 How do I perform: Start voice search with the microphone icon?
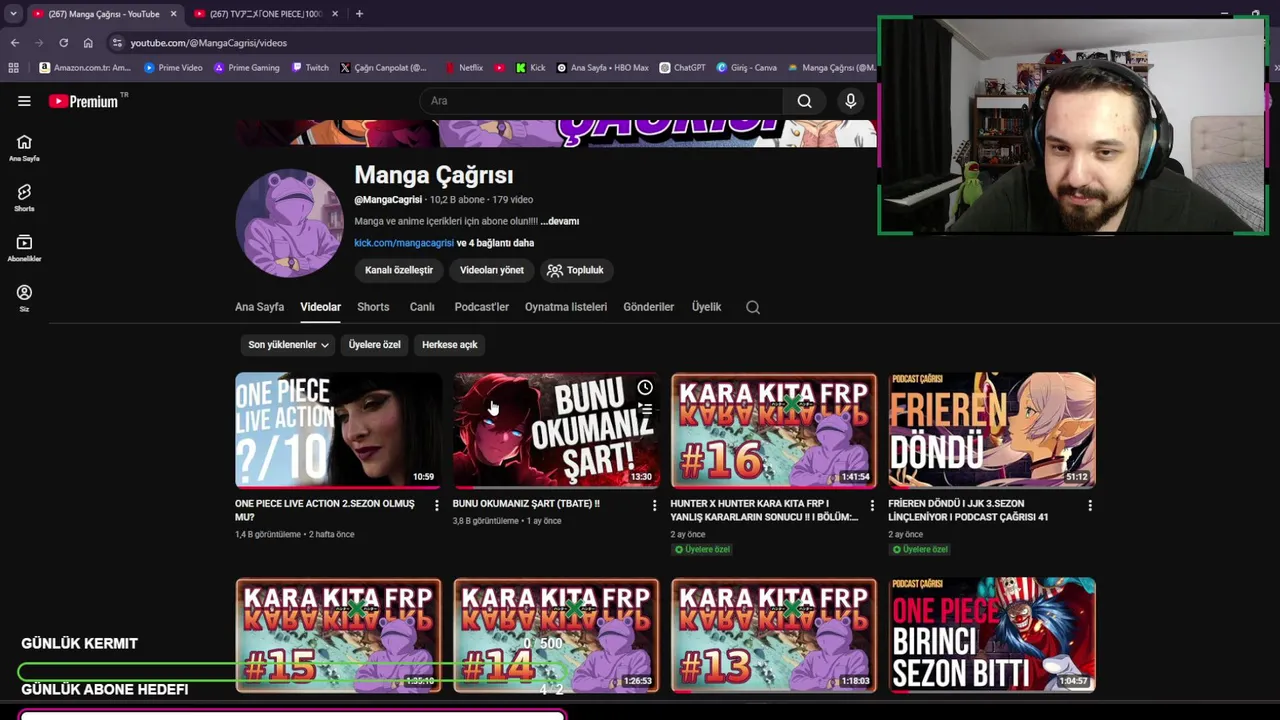point(851,101)
